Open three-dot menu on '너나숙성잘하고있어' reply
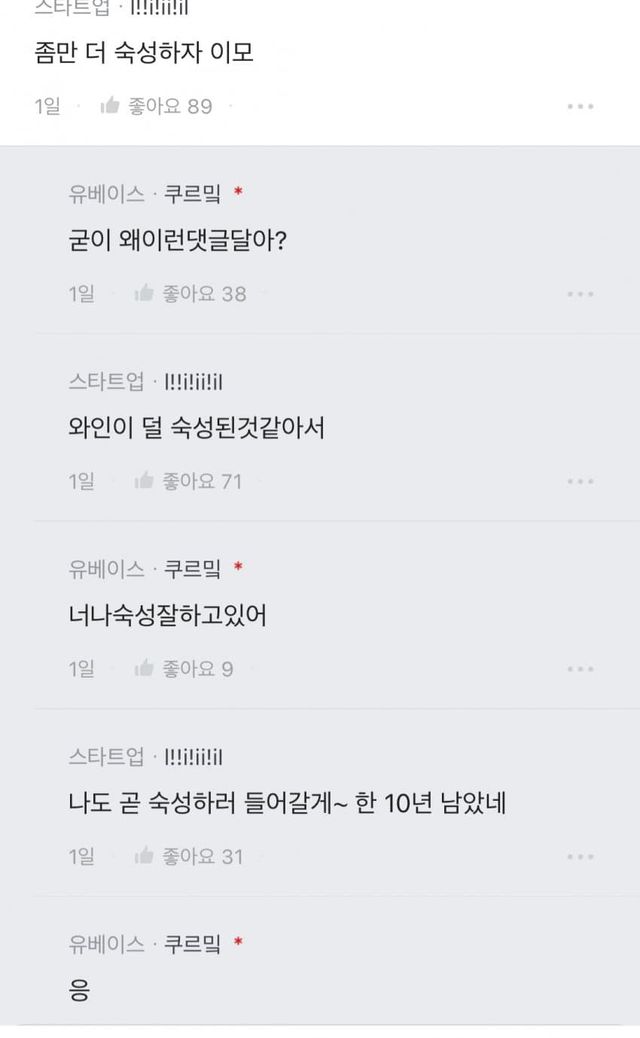The image size is (640, 1038). pyautogui.click(x=581, y=669)
